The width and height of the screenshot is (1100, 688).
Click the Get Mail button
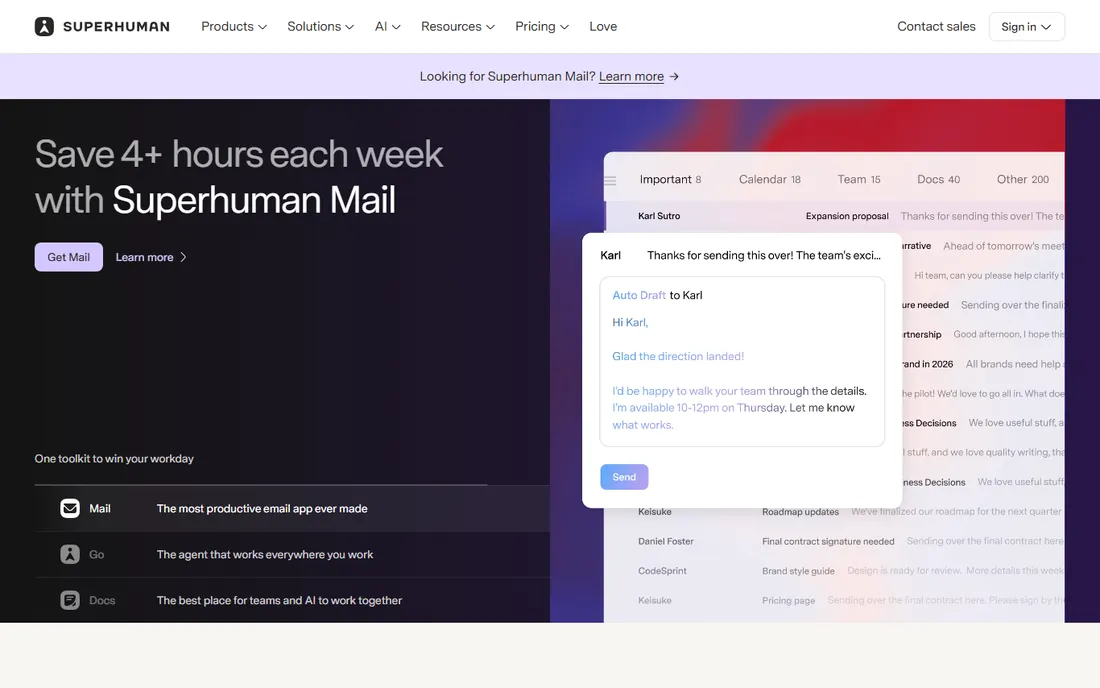pos(69,257)
